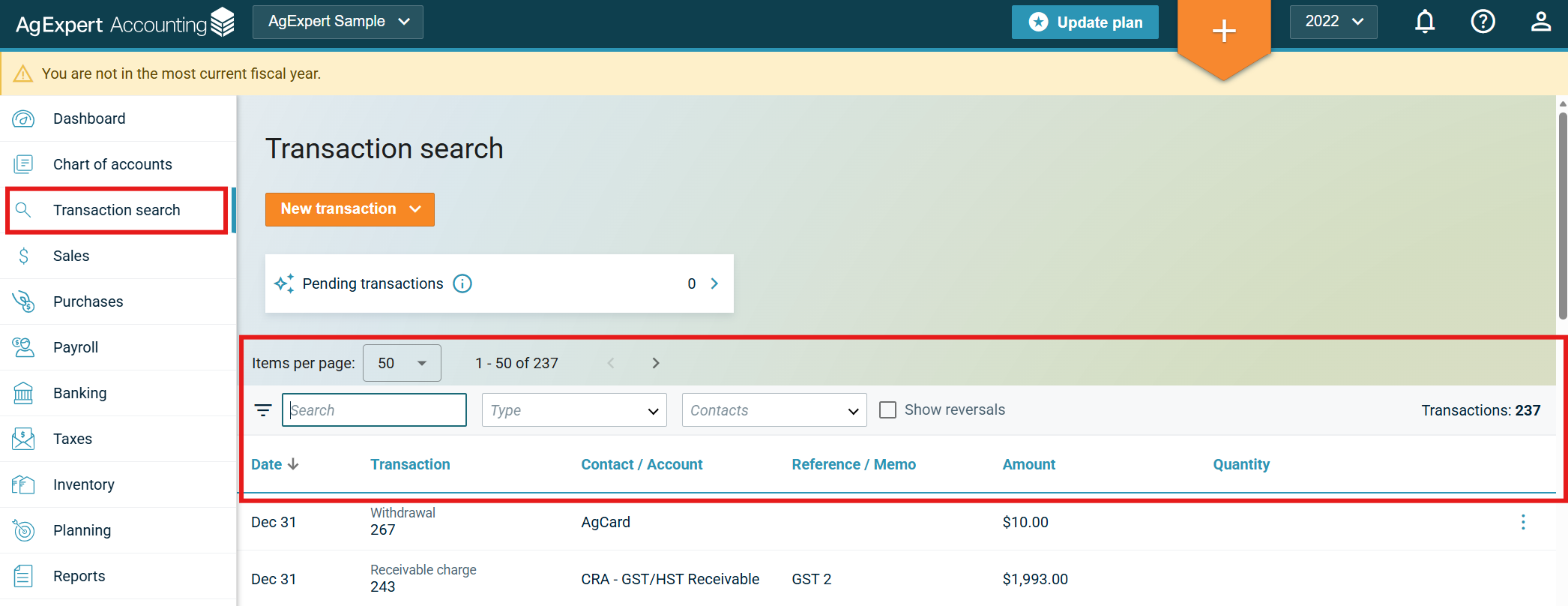Click the Dashboard gauge icon

click(23, 118)
